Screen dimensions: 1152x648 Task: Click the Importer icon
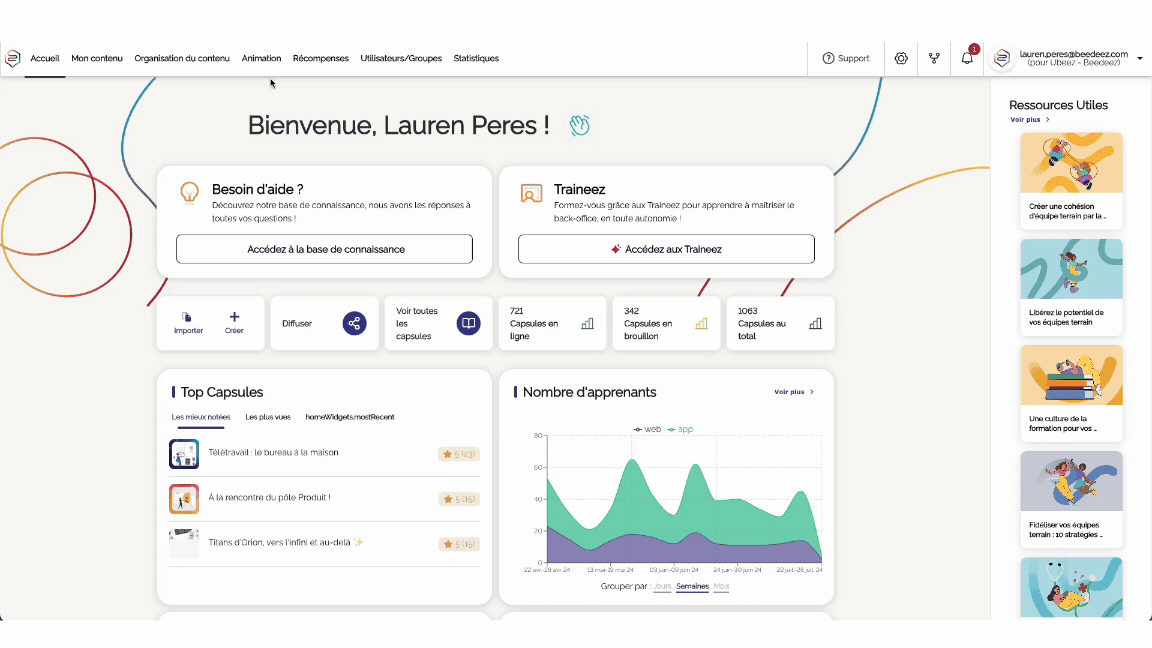click(x=188, y=318)
